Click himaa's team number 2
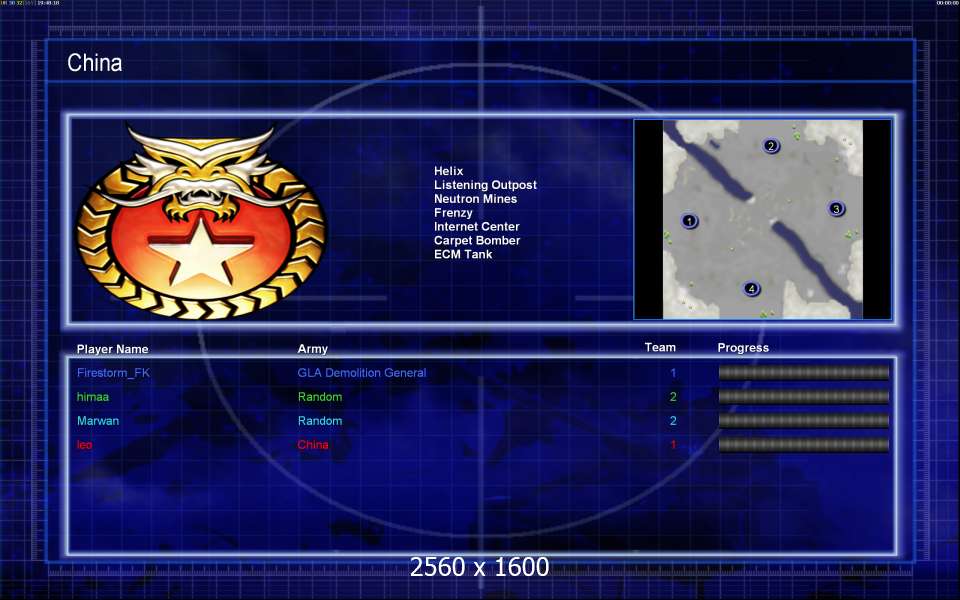Image resolution: width=960 pixels, height=600 pixels. coord(673,397)
